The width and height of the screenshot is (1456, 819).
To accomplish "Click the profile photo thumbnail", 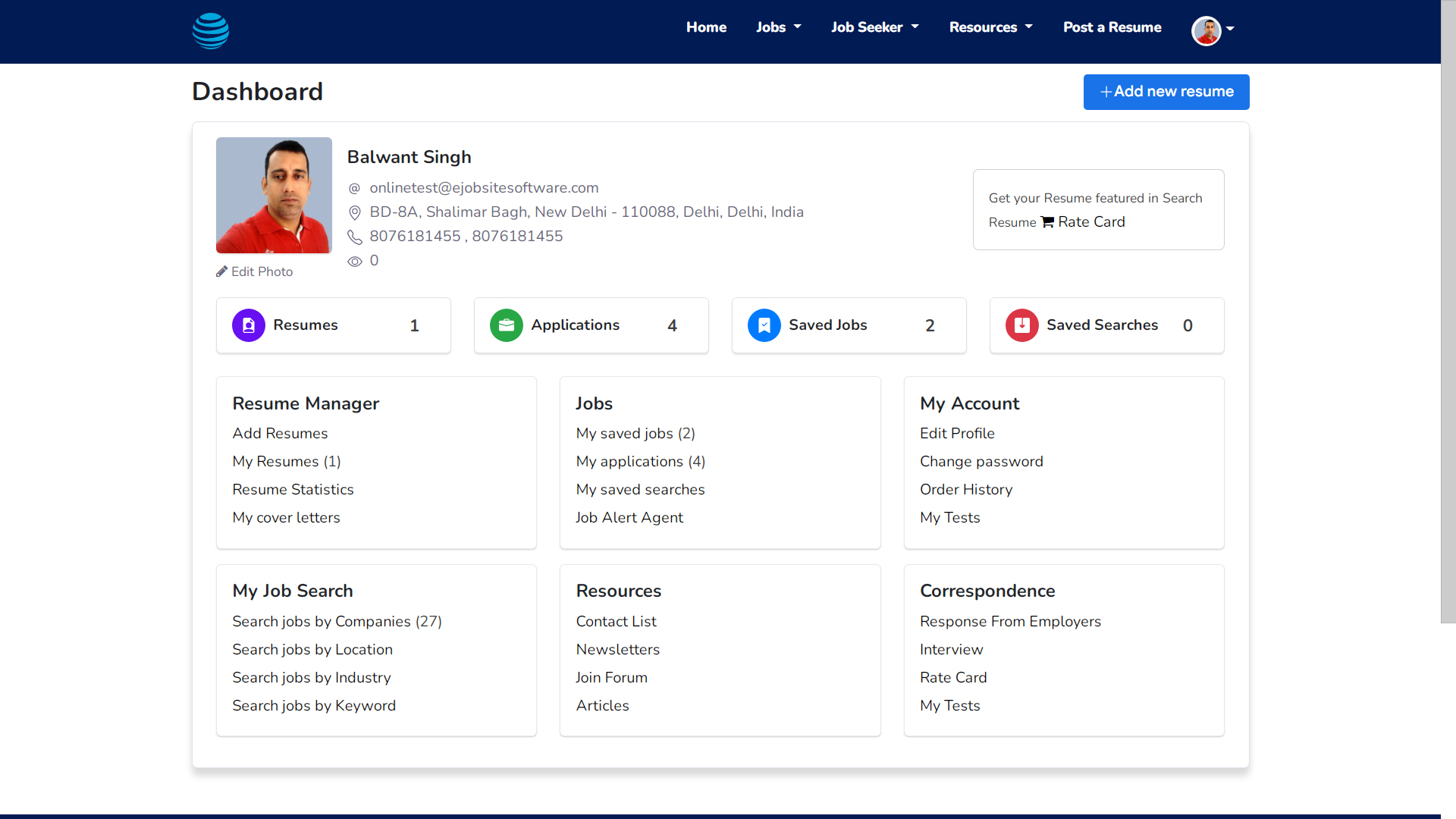I will coord(274,195).
